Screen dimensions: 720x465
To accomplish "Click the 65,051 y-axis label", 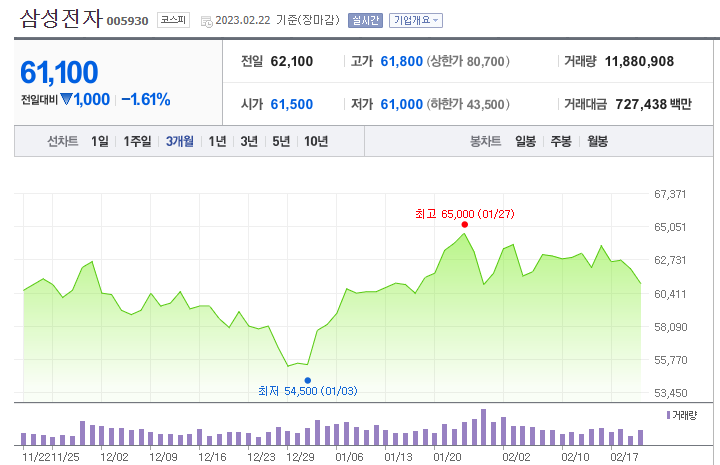I will (670, 227).
